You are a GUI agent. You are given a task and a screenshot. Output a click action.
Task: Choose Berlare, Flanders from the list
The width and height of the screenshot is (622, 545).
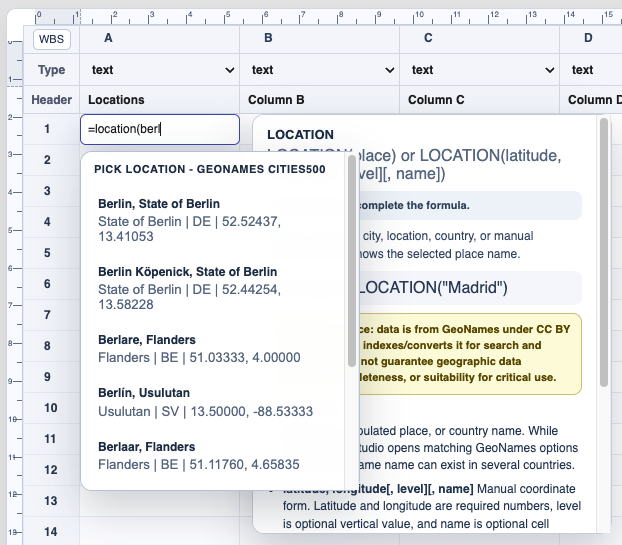click(213, 349)
